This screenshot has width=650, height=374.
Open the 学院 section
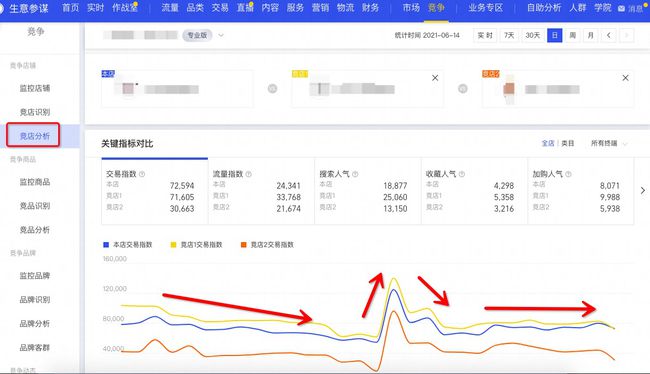point(603,8)
